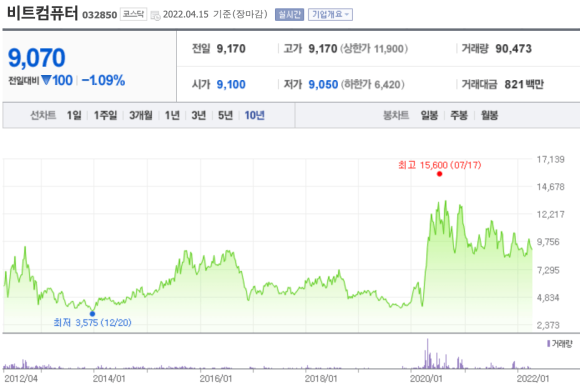Select the 1년 line chart tab
580x391 pixels.
[x=172, y=115]
